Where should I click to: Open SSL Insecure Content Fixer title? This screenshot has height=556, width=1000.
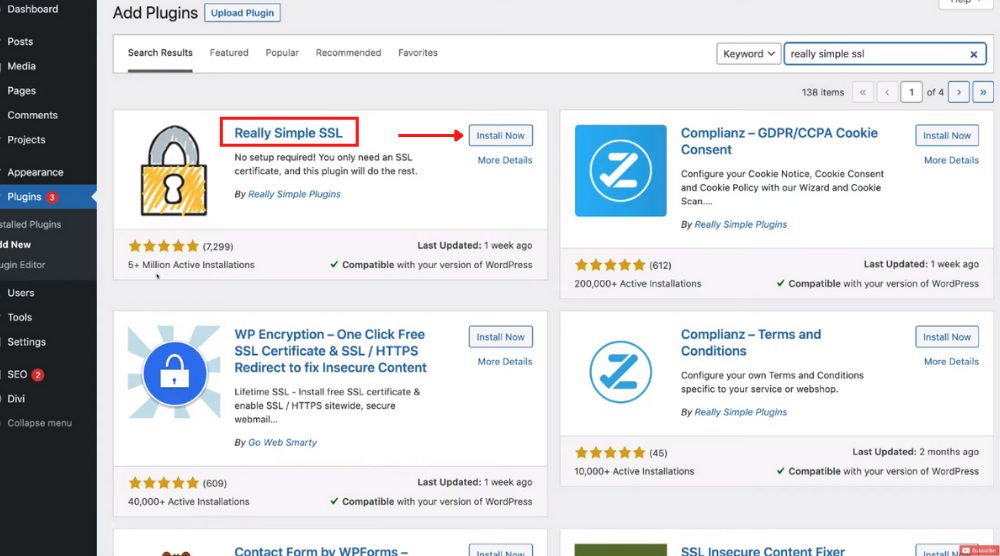pyautogui.click(x=763, y=551)
